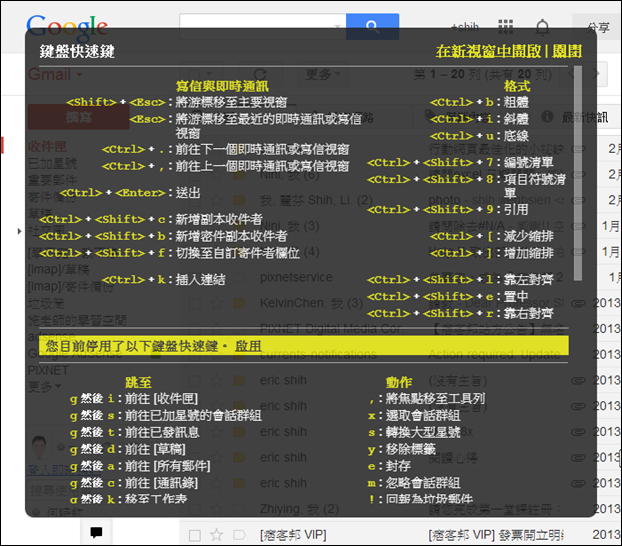Click the m 忽略會話群組 shortcut row
The image size is (622, 546).
tap(414, 483)
